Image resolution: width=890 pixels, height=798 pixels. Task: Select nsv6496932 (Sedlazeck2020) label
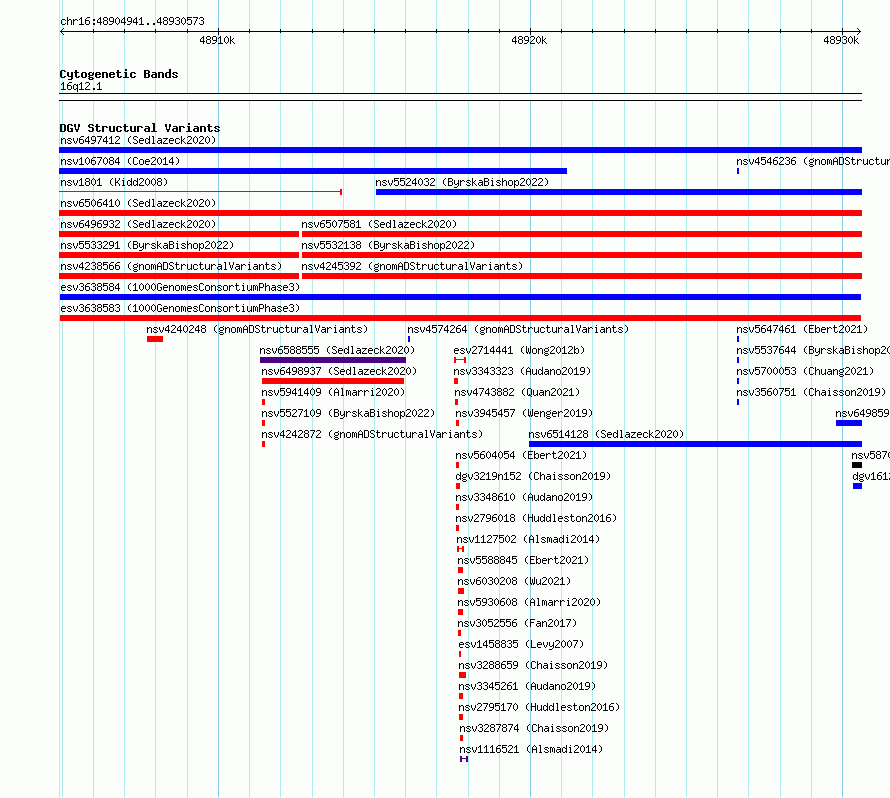click(138, 224)
